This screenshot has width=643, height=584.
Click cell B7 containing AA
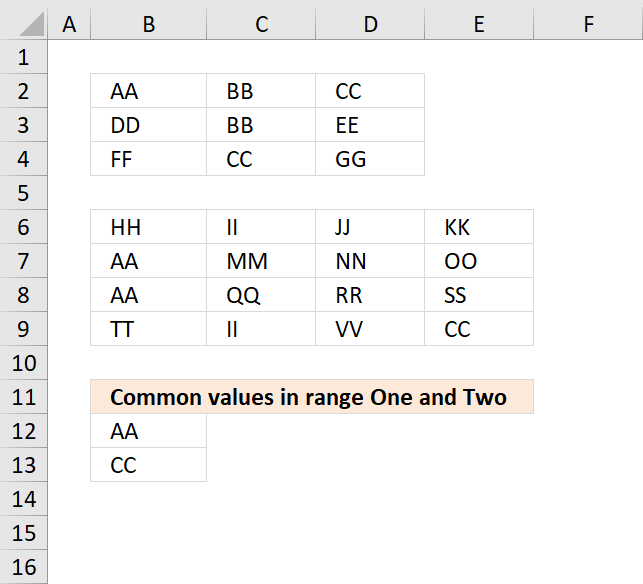[x=148, y=261]
